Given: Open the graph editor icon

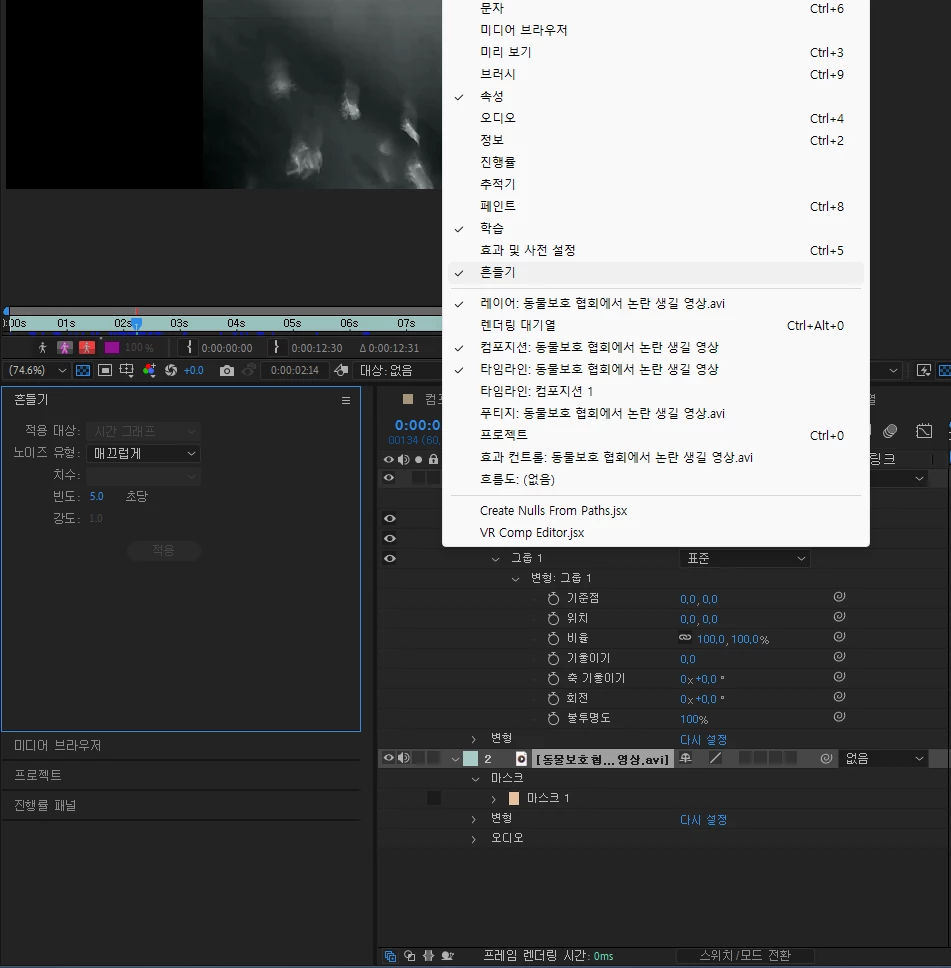Looking at the screenshot, I should [x=924, y=432].
